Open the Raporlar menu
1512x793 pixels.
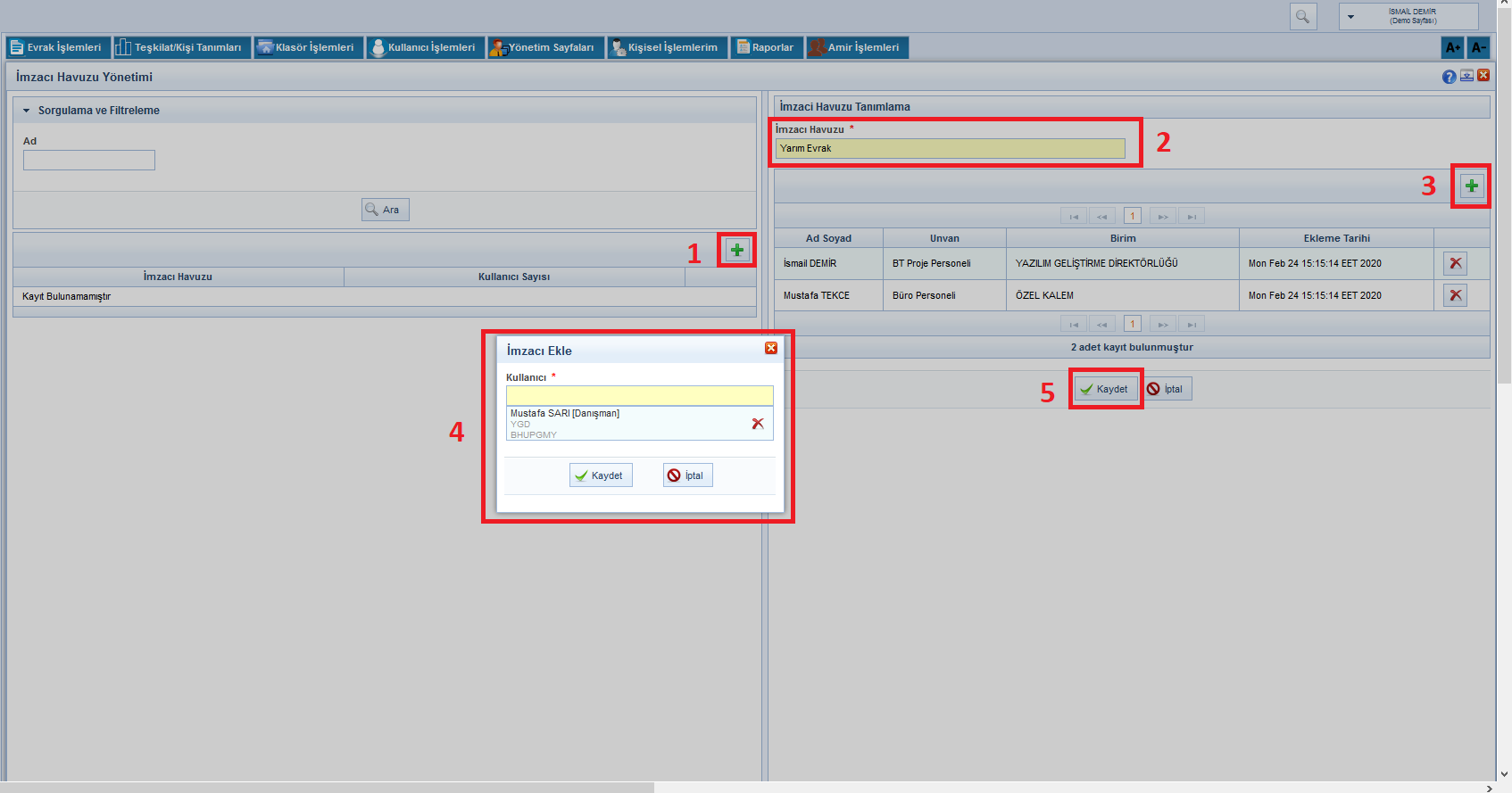point(766,47)
